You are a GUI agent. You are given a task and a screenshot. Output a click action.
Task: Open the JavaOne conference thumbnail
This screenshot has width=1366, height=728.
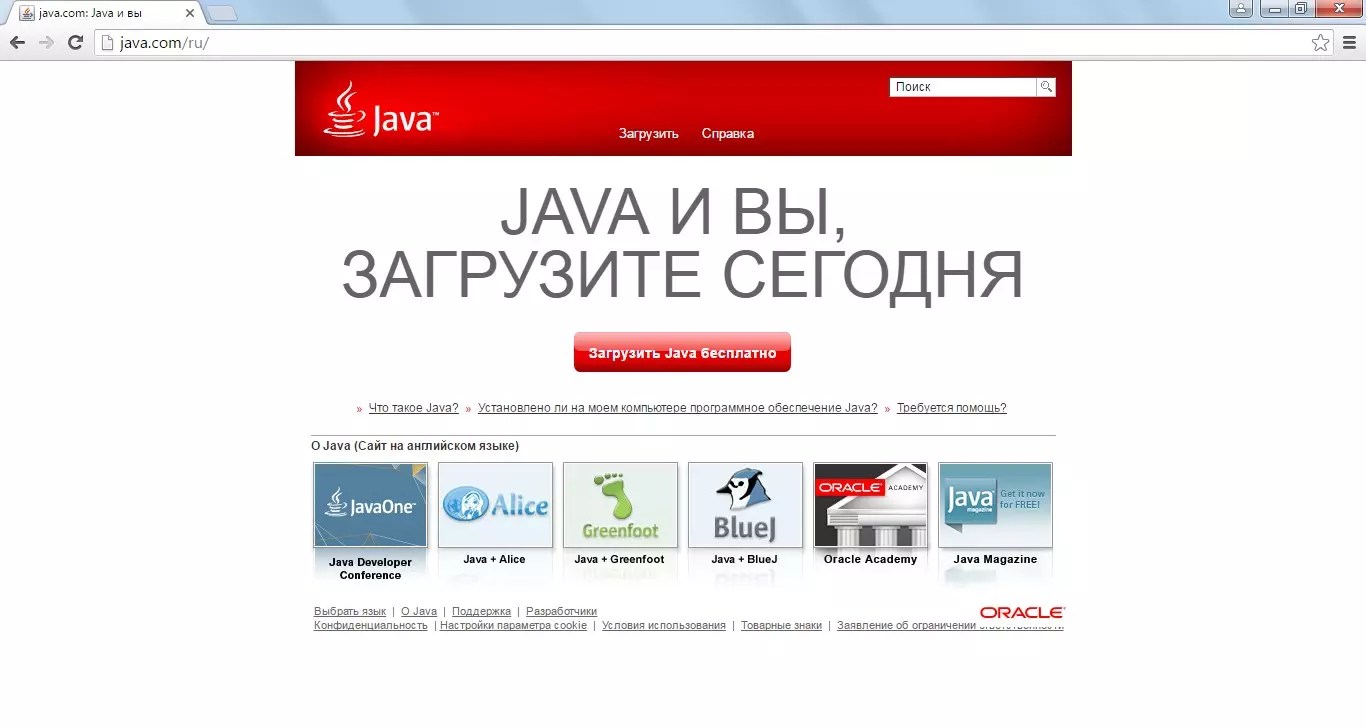pos(370,505)
